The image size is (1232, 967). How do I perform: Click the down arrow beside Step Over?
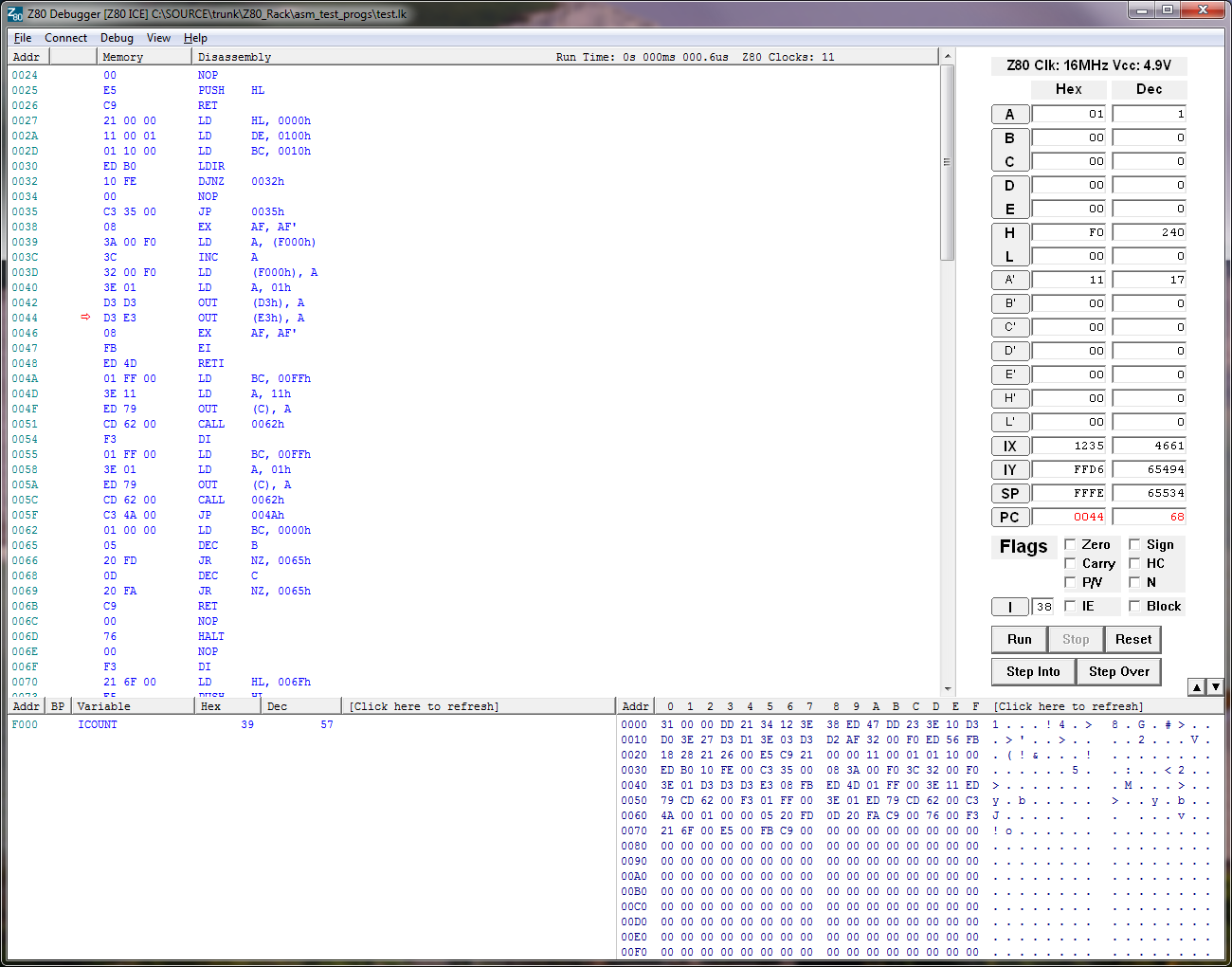(1215, 687)
